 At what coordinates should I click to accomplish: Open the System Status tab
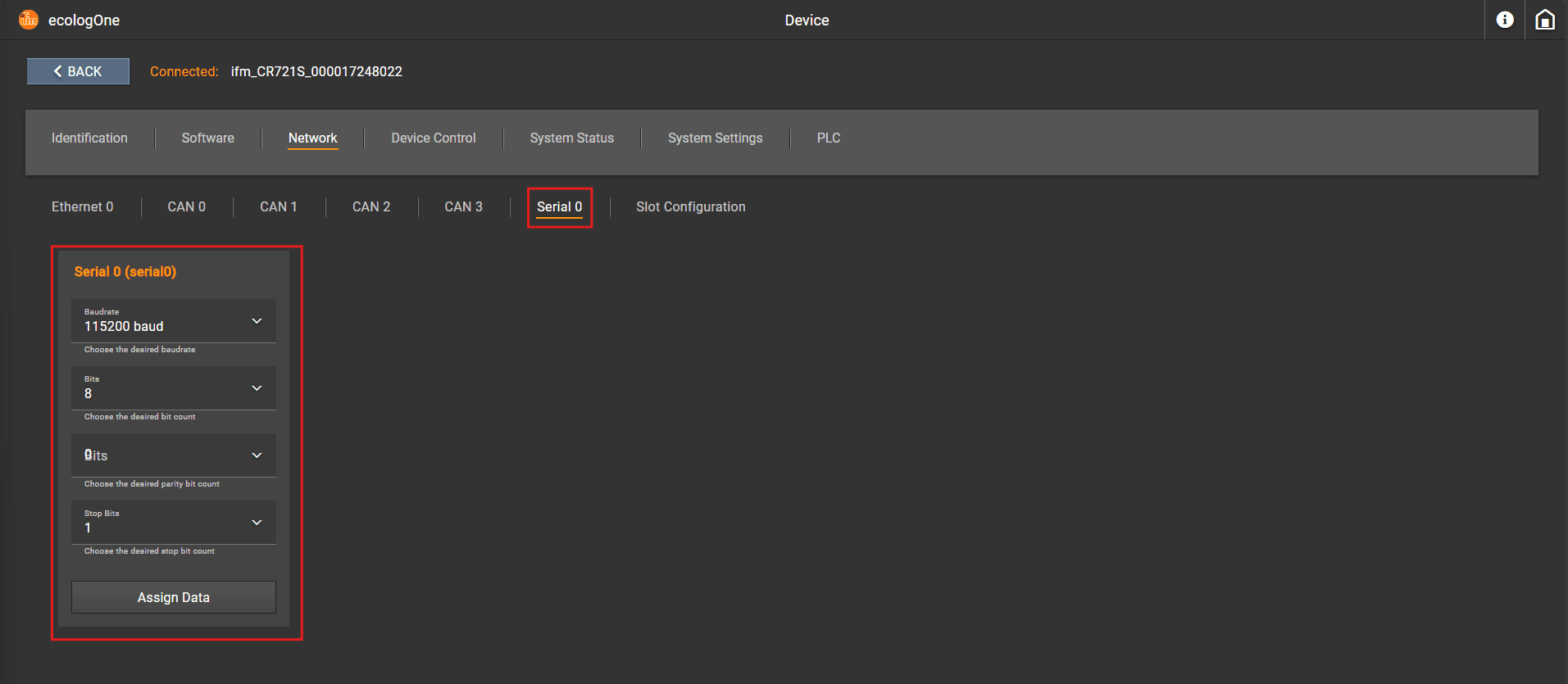coord(572,138)
